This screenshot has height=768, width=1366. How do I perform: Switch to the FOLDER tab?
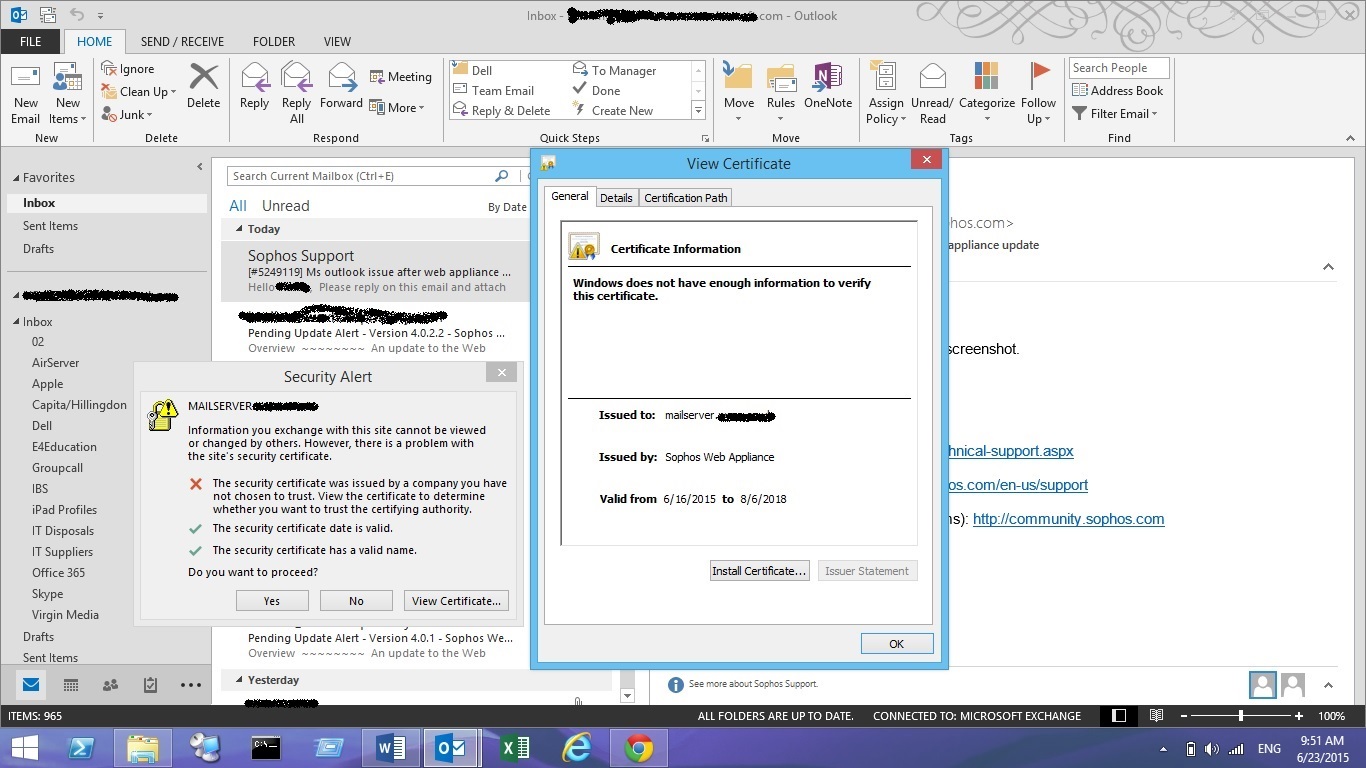click(x=274, y=42)
